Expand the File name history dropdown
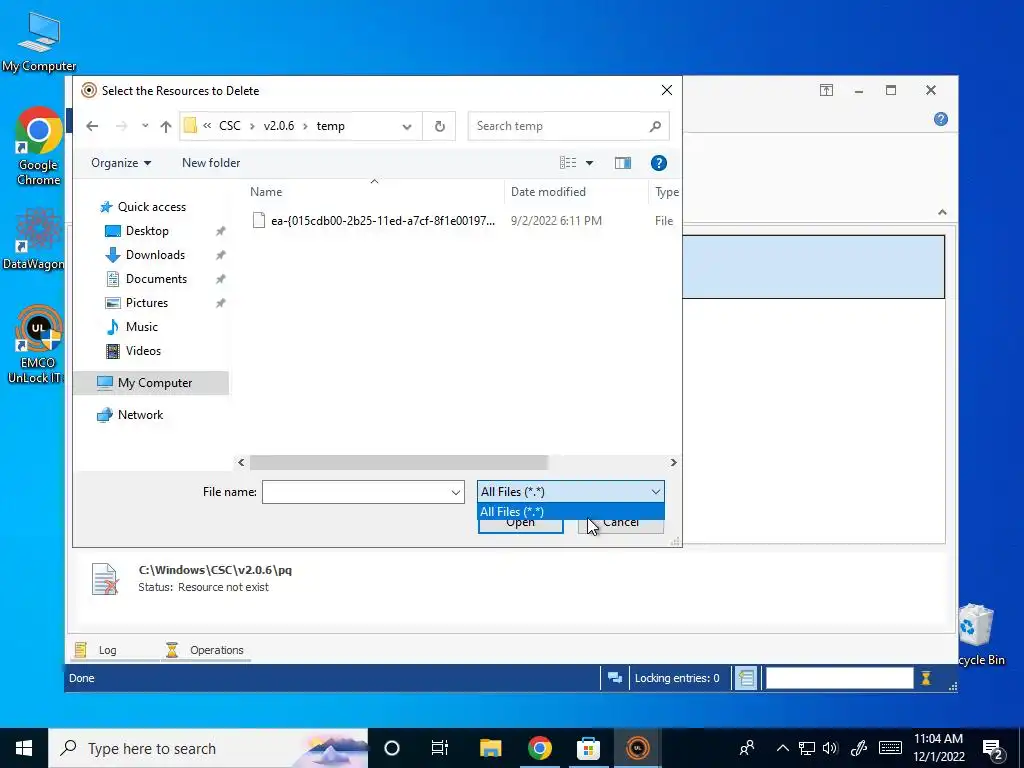This screenshot has height=768, width=1024. (456, 492)
